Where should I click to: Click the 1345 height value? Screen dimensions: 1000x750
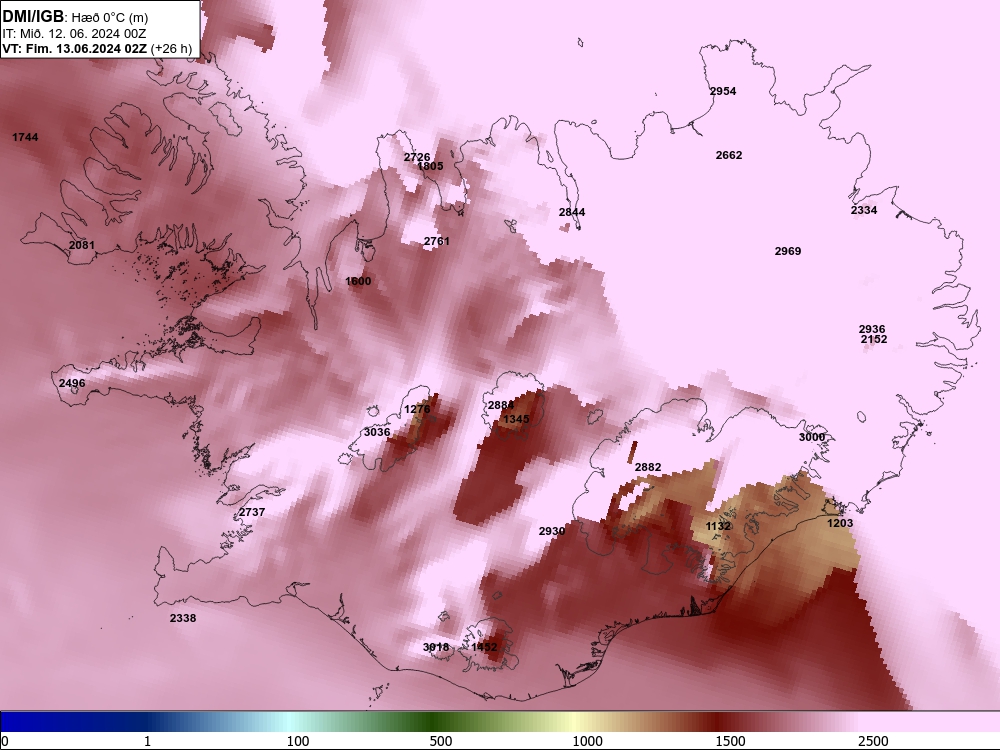516,419
